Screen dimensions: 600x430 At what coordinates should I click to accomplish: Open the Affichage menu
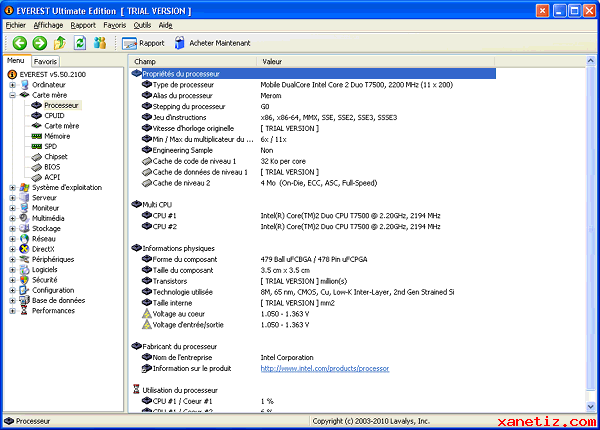coord(48,25)
